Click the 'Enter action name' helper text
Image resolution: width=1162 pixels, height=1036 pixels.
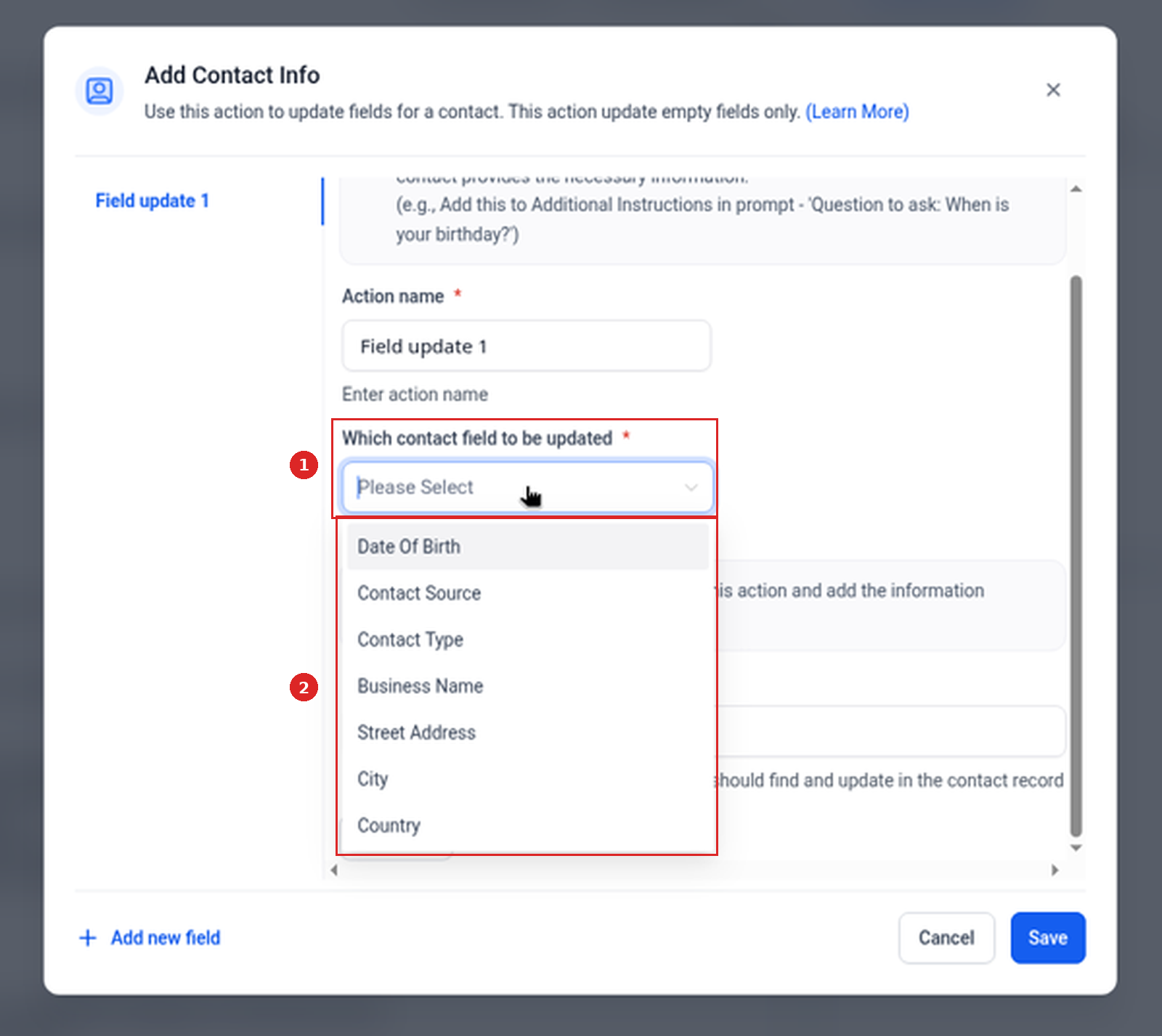[x=415, y=394]
